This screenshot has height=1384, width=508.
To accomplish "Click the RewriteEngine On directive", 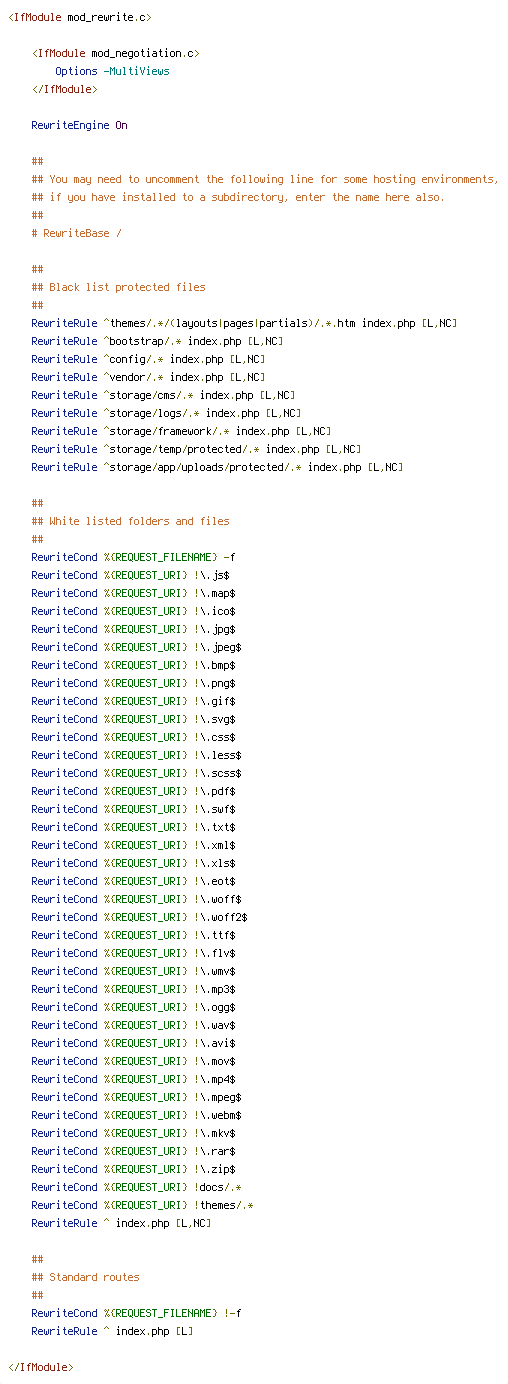I will (79, 125).
